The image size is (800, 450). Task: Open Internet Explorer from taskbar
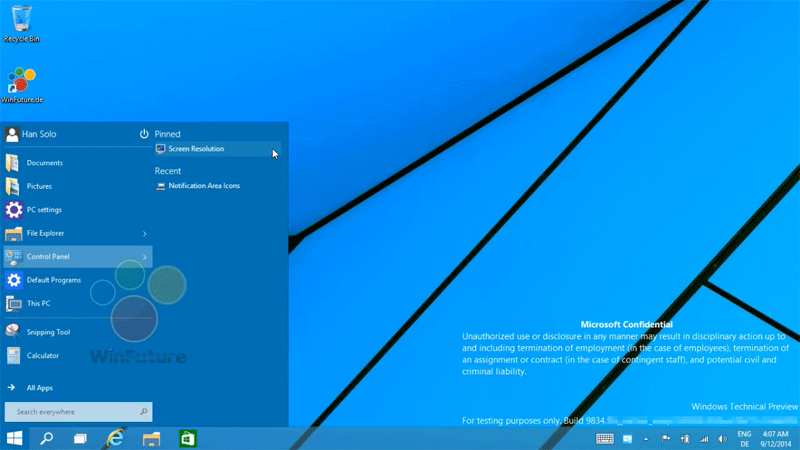pos(115,438)
